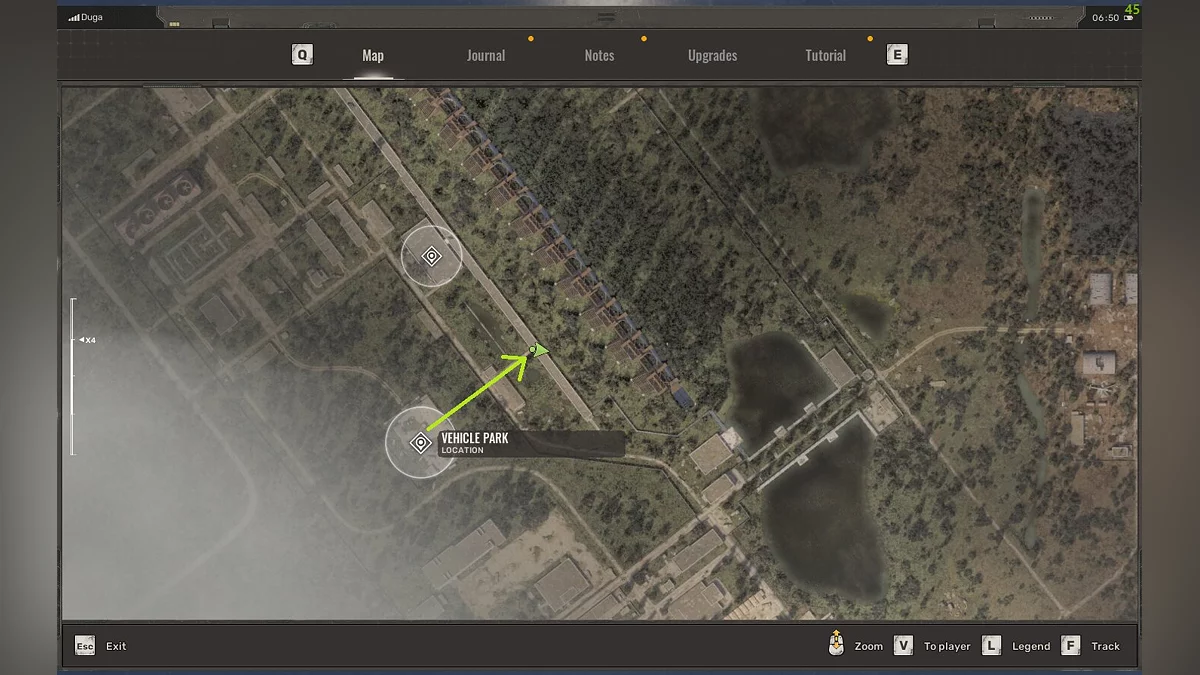Center map with To player
Screen dimensions: 1200x675
(x=947, y=646)
